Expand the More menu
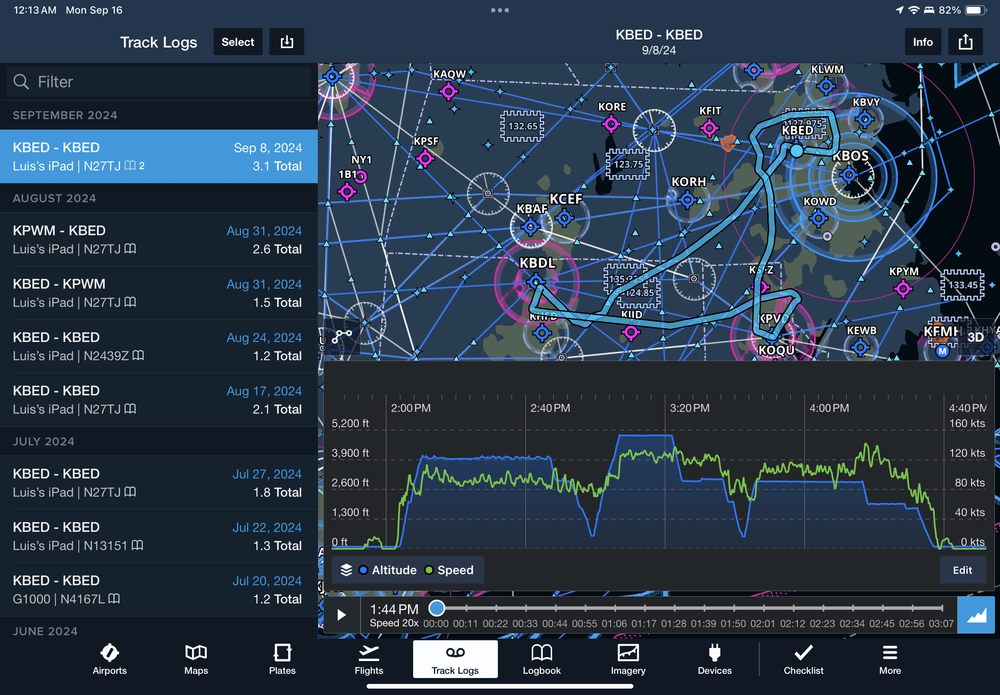Viewport: 1000px width, 695px height. click(889, 660)
